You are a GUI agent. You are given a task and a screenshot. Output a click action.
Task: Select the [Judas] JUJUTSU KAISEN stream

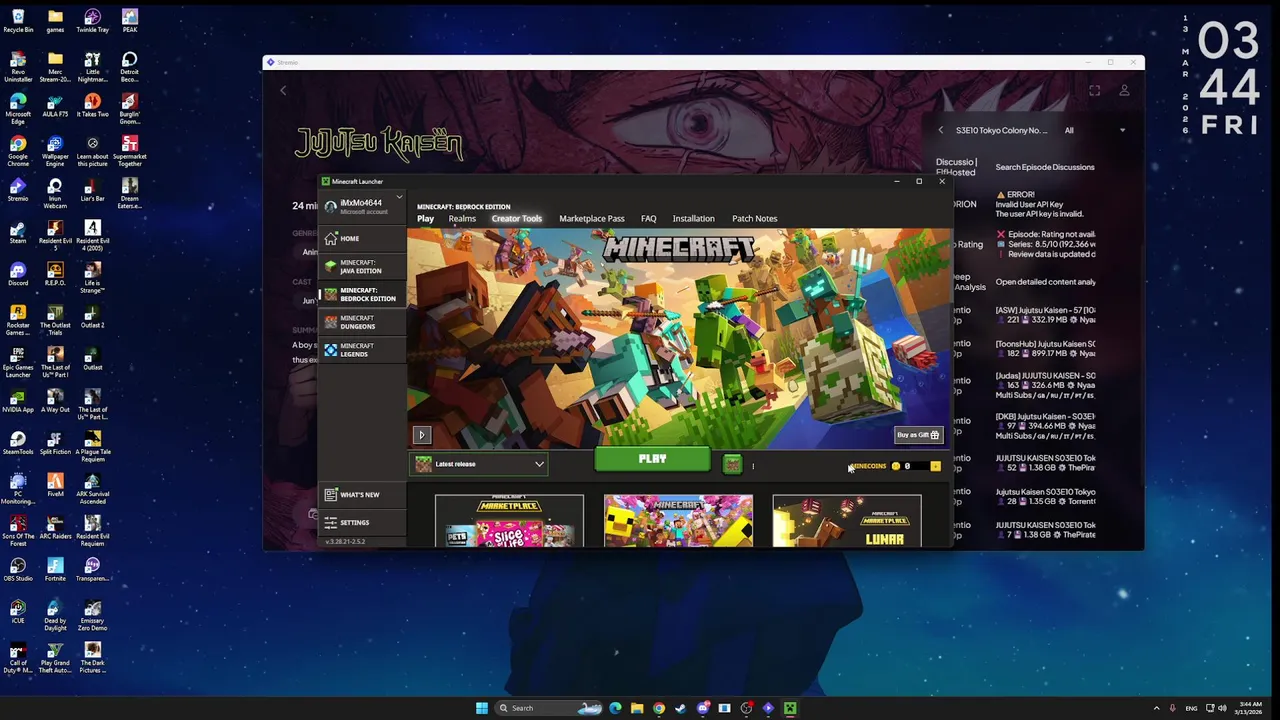(1045, 385)
